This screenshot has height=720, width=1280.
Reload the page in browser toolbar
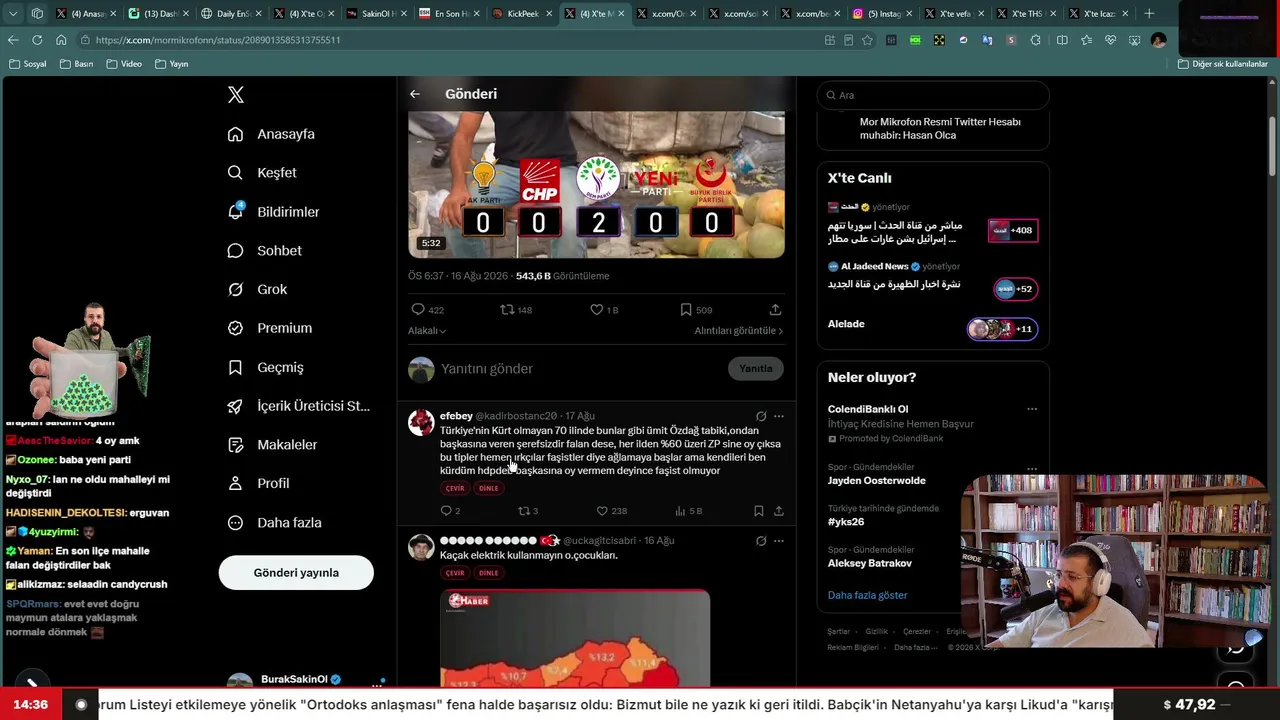pyautogui.click(x=37, y=40)
